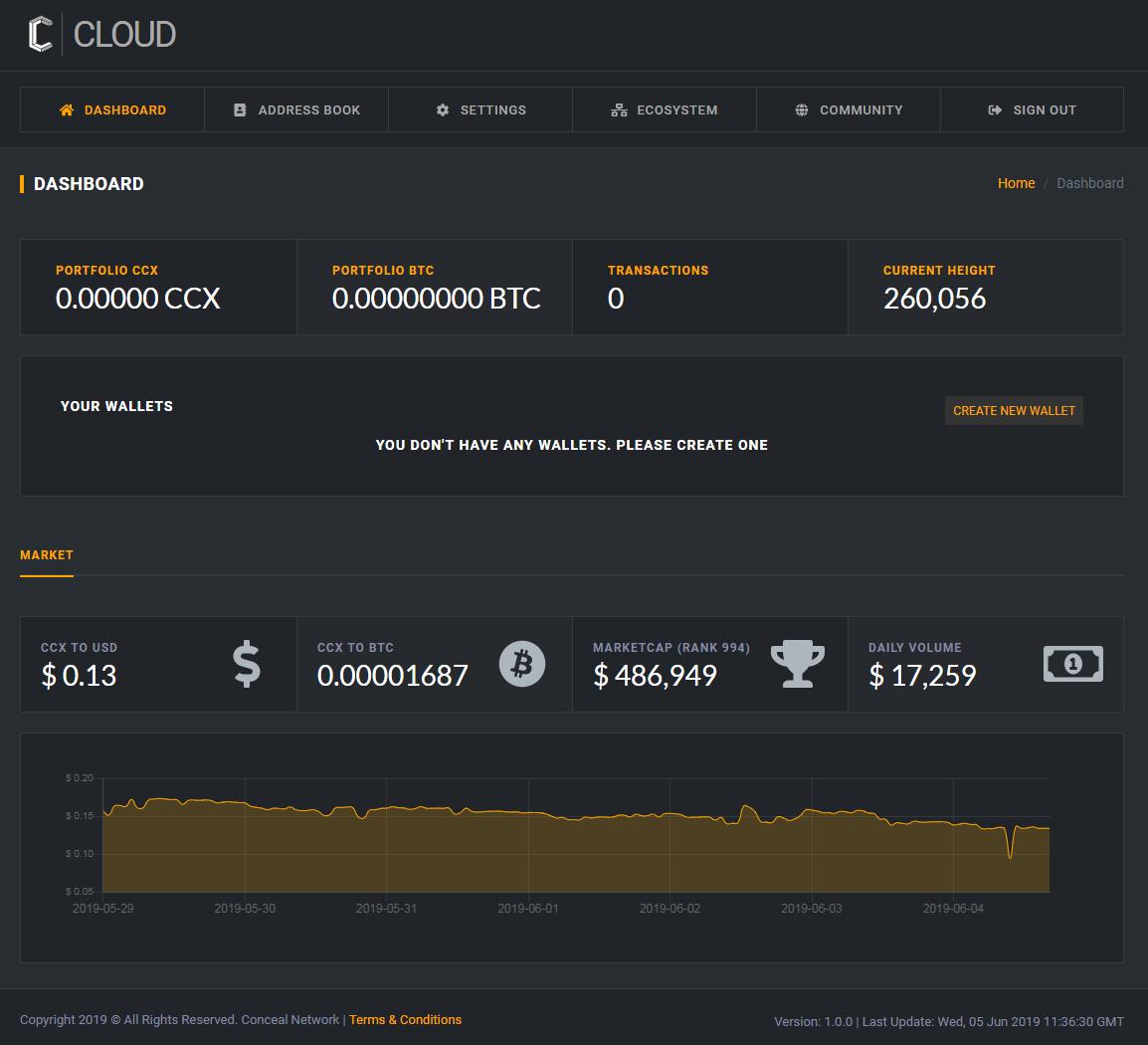Viewport: 1148px width, 1045px height.
Task: Click the Conceal Cloud logo icon
Action: tap(40, 34)
